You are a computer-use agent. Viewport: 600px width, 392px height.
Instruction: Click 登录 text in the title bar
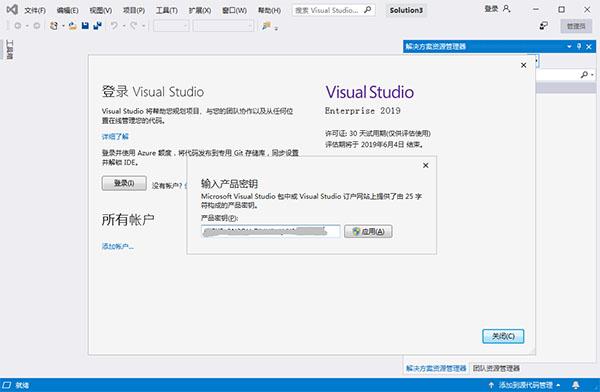point(491,9)
